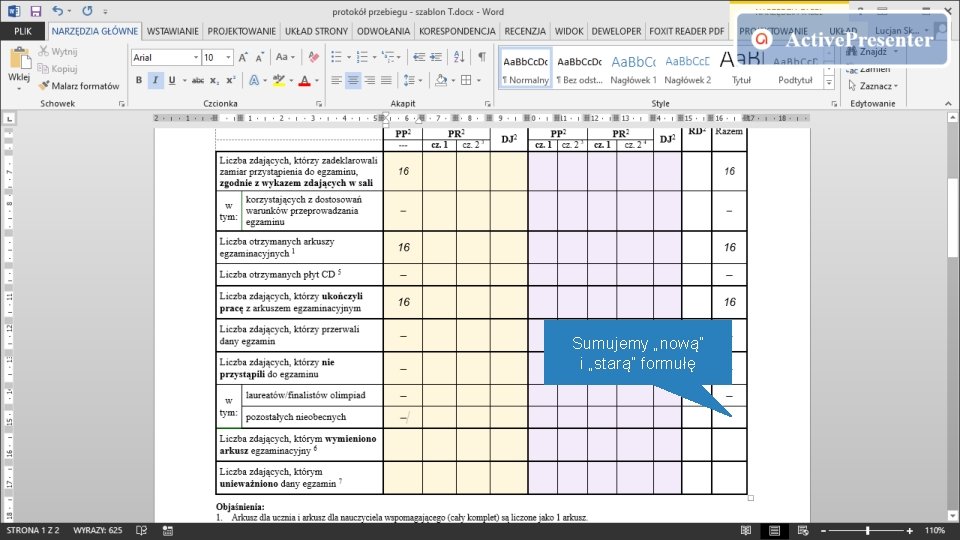Click the decrease indent icon

[419, 57]
